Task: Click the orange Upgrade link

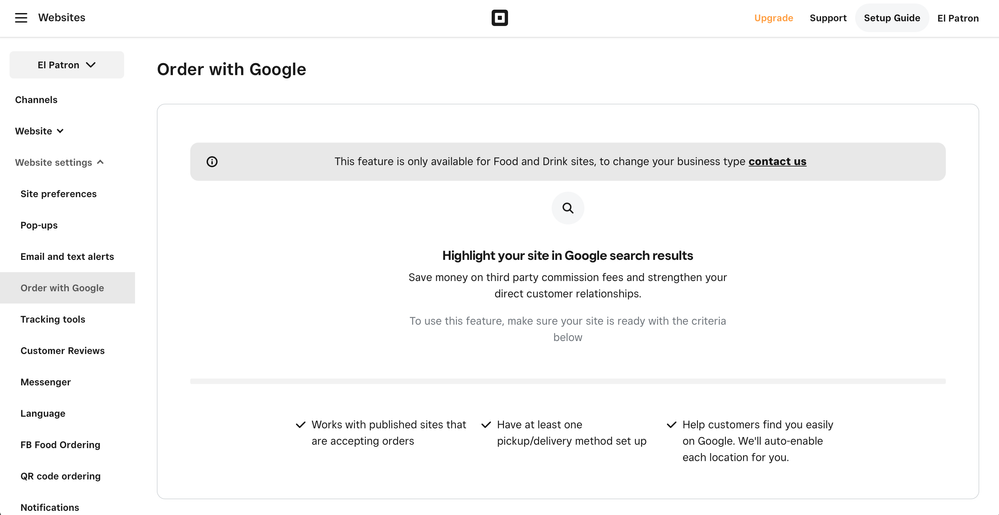Action: [x=774, y=18]
